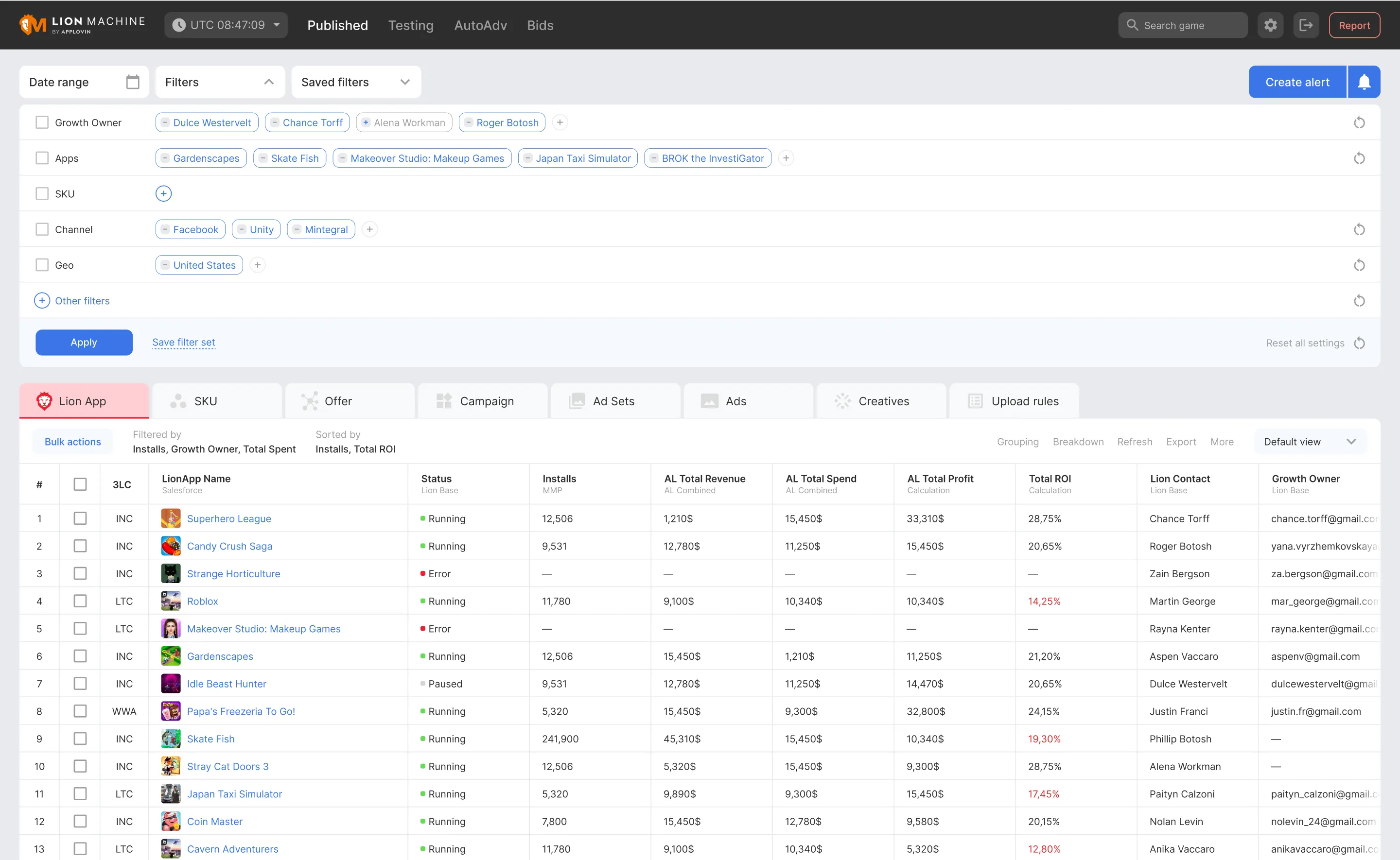Reset the Other filters row

point(1359,300)
